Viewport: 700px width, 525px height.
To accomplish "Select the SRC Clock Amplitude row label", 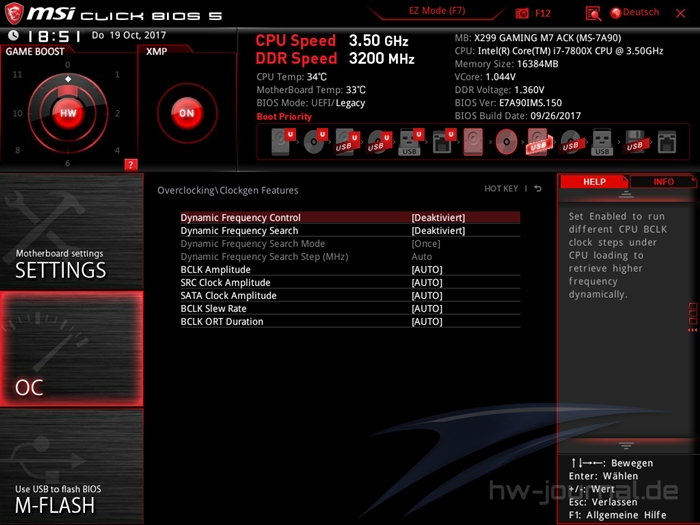I will pyautogui.click(x=225, y=283).
